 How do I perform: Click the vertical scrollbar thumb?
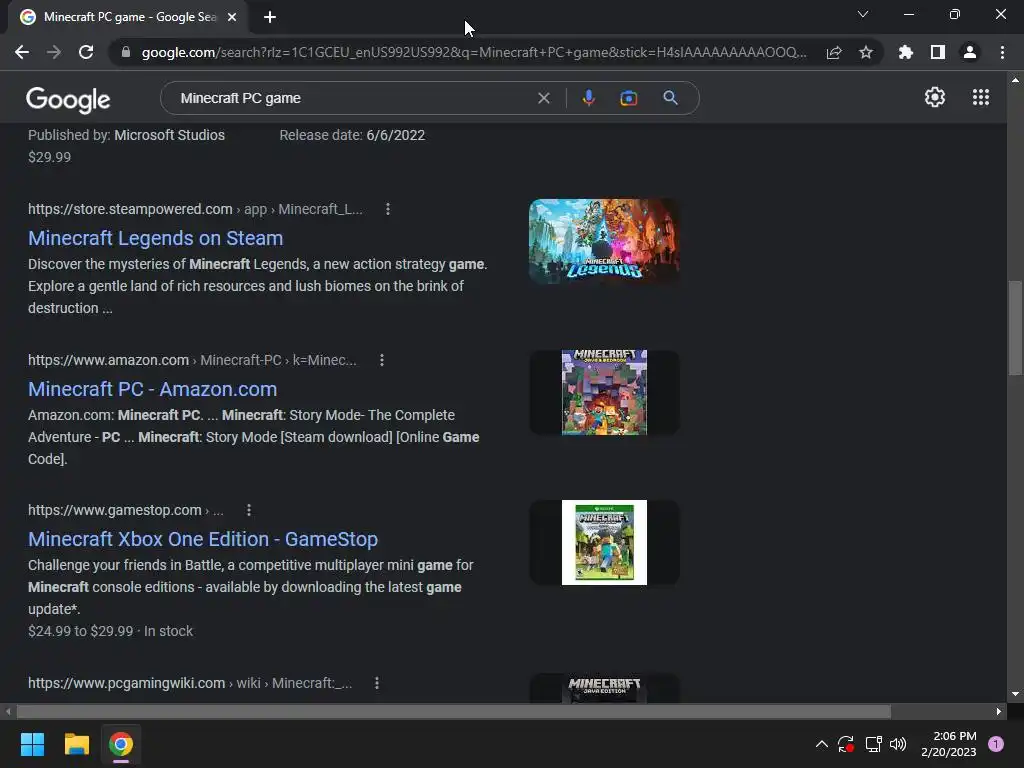1015,328
